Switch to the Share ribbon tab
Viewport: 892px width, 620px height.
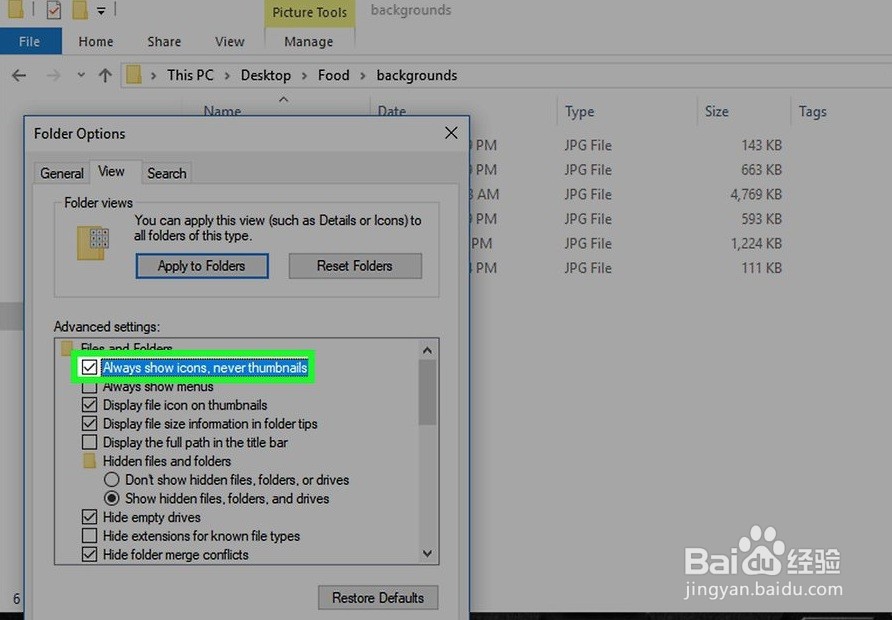[164, 42]
